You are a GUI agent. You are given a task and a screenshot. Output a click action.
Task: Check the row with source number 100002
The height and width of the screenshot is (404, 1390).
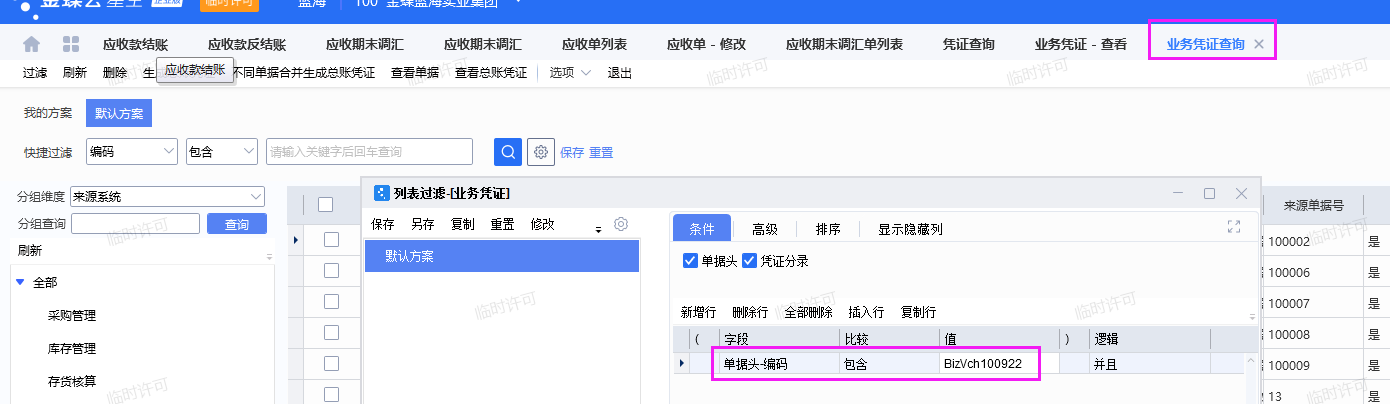point(332,240)
